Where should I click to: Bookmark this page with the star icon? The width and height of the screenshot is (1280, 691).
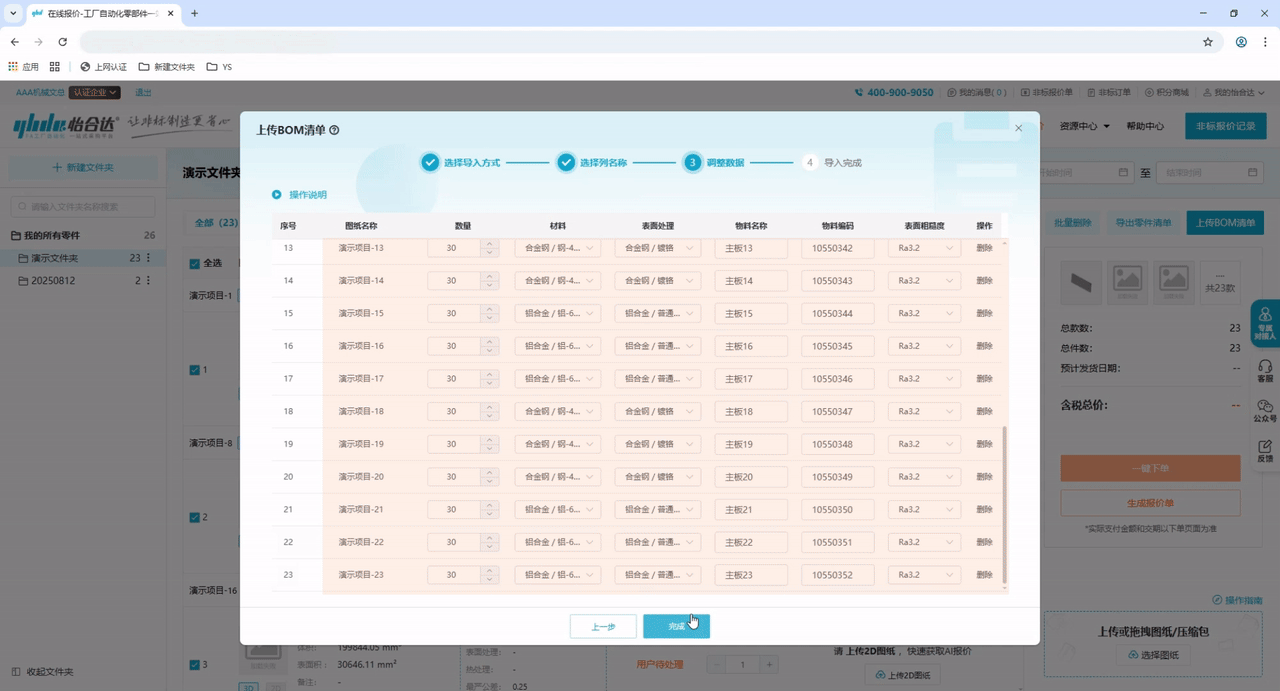(x=1208, y=42)
